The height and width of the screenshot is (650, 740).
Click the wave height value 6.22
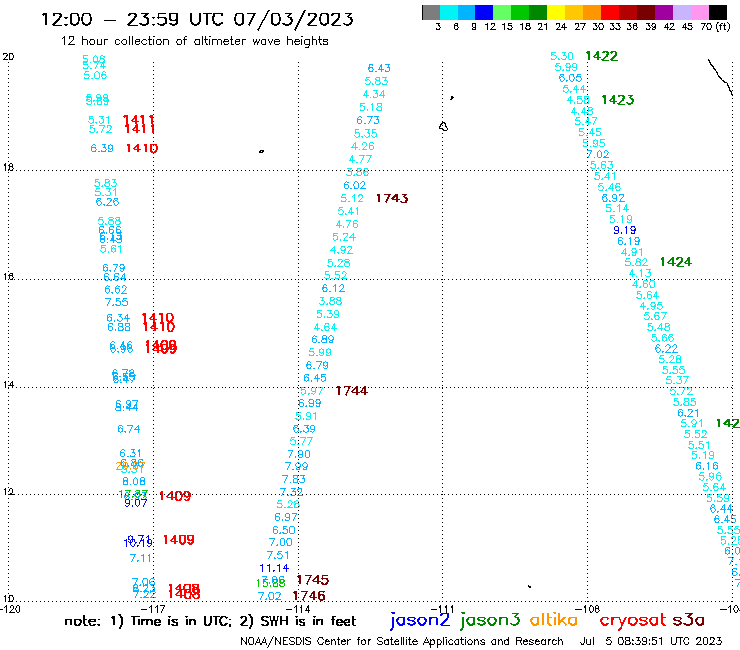pyautogui.click(x=666, y=349)
